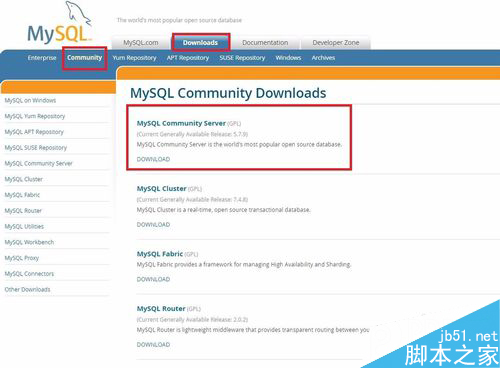Switch to the Documentation tab
500x368 pixels.
265,43
